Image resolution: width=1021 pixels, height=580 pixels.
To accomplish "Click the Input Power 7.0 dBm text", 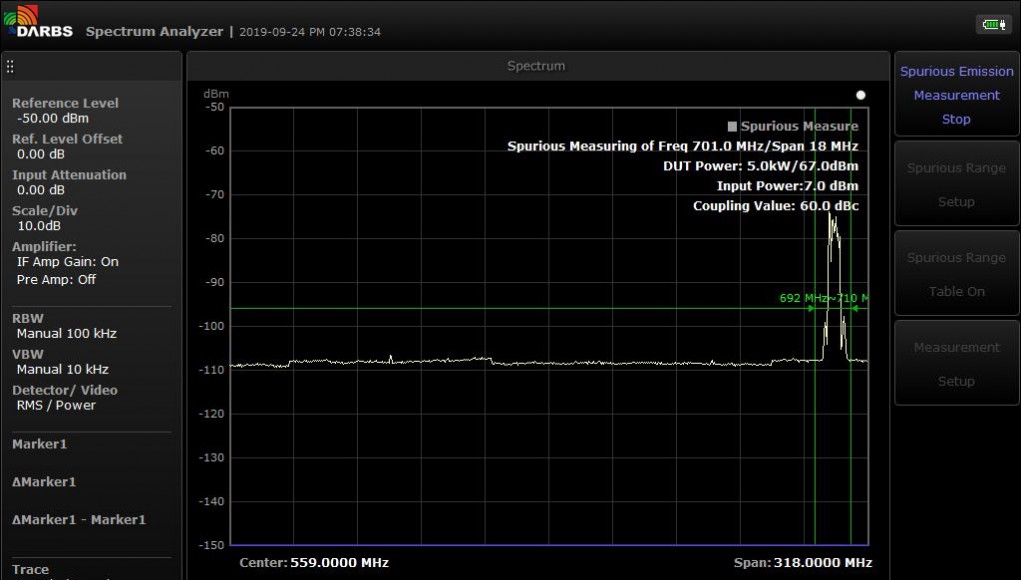I will pos(787,186).
